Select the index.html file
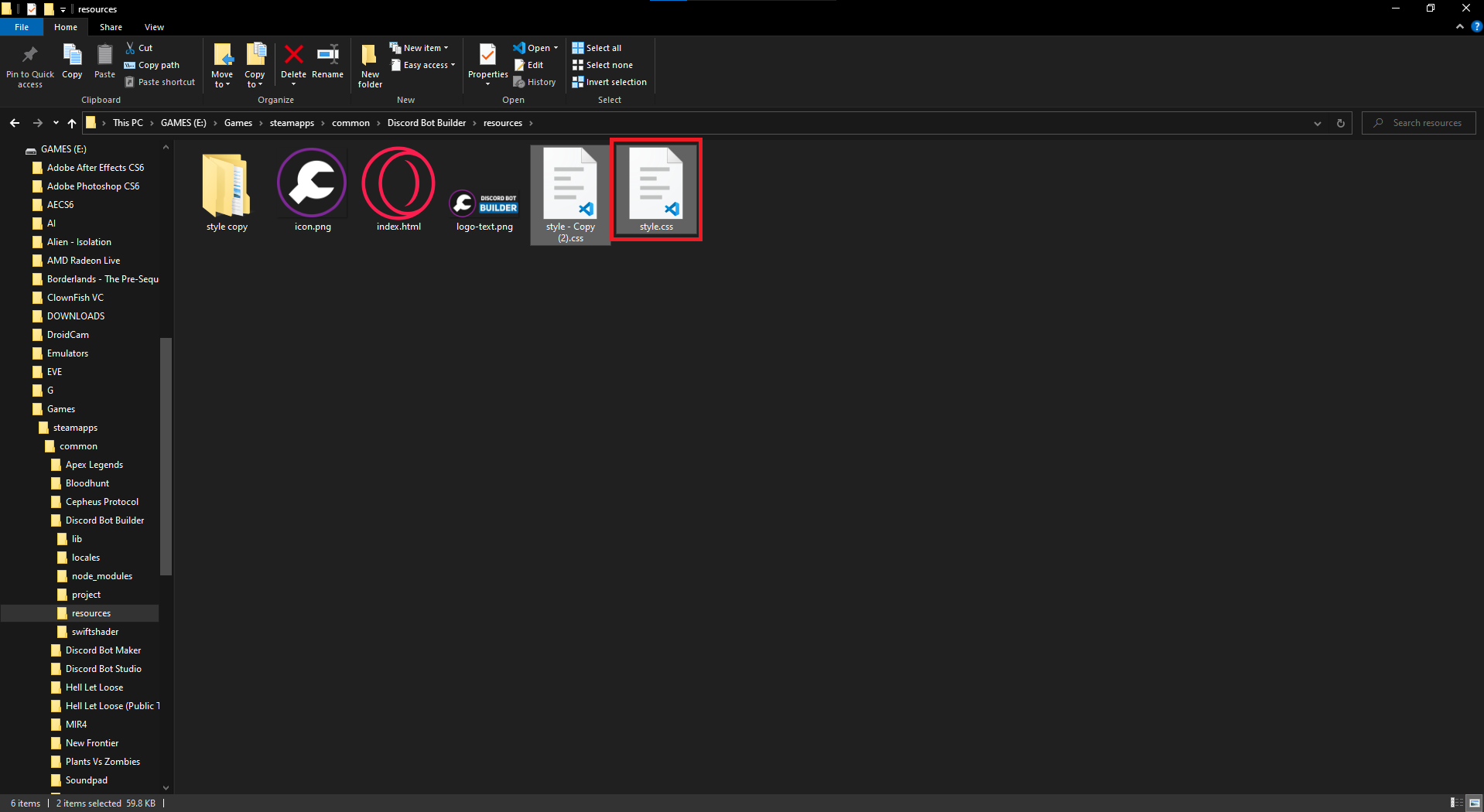This screenshot has height=812, width=1484. point(398,190)
